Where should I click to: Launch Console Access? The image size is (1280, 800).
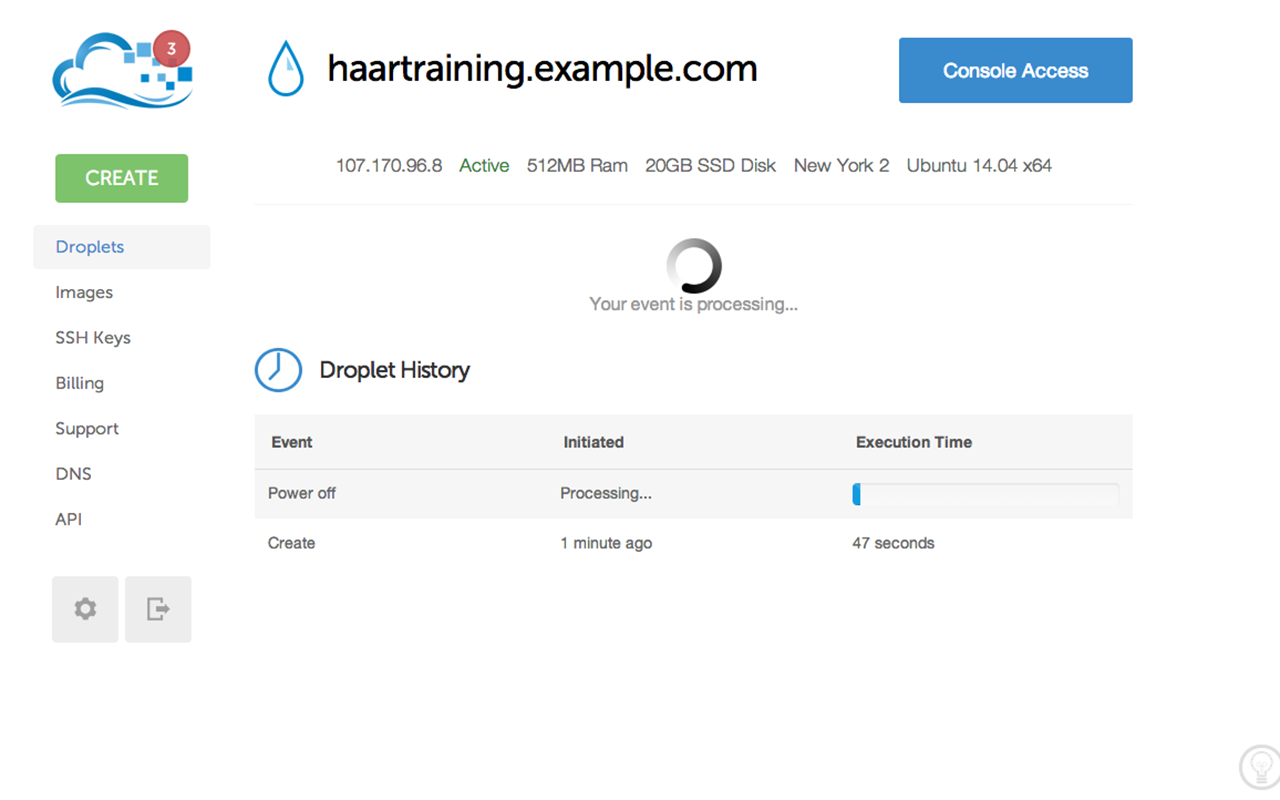click(1015, 70)
